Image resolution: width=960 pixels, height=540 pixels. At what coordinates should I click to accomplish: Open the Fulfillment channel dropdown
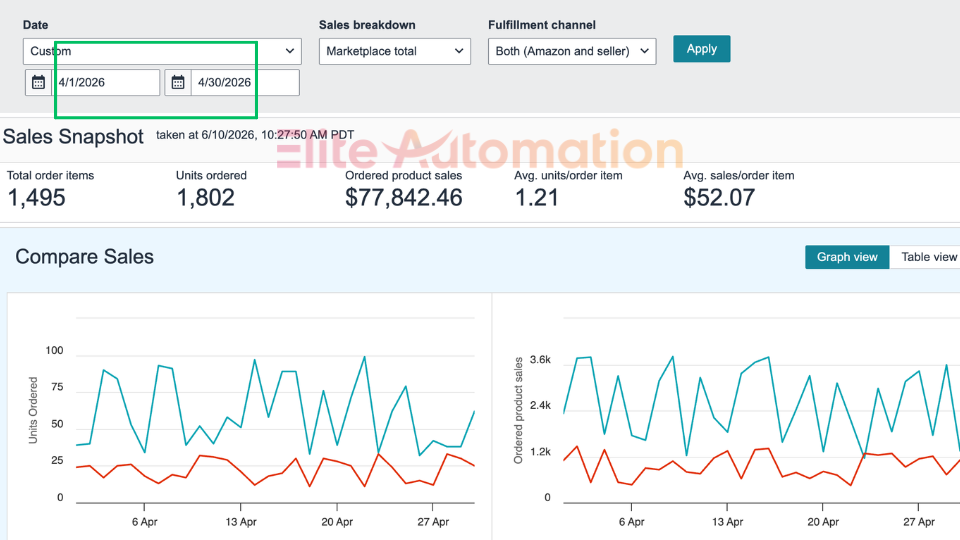click(x=572, y=51)
